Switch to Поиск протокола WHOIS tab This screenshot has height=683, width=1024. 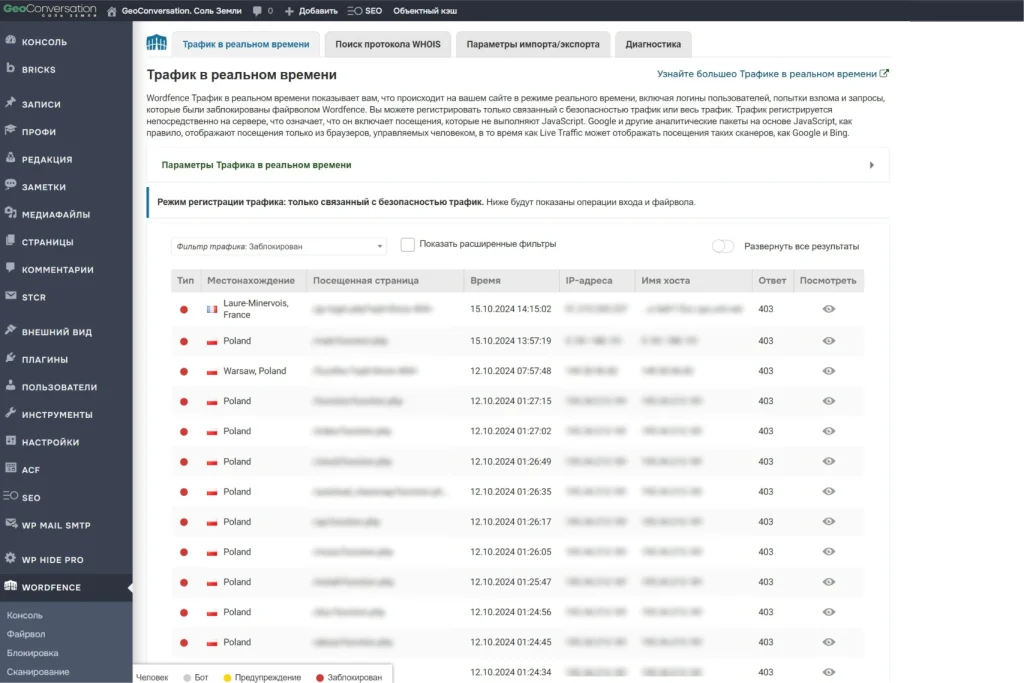point(388,45)
